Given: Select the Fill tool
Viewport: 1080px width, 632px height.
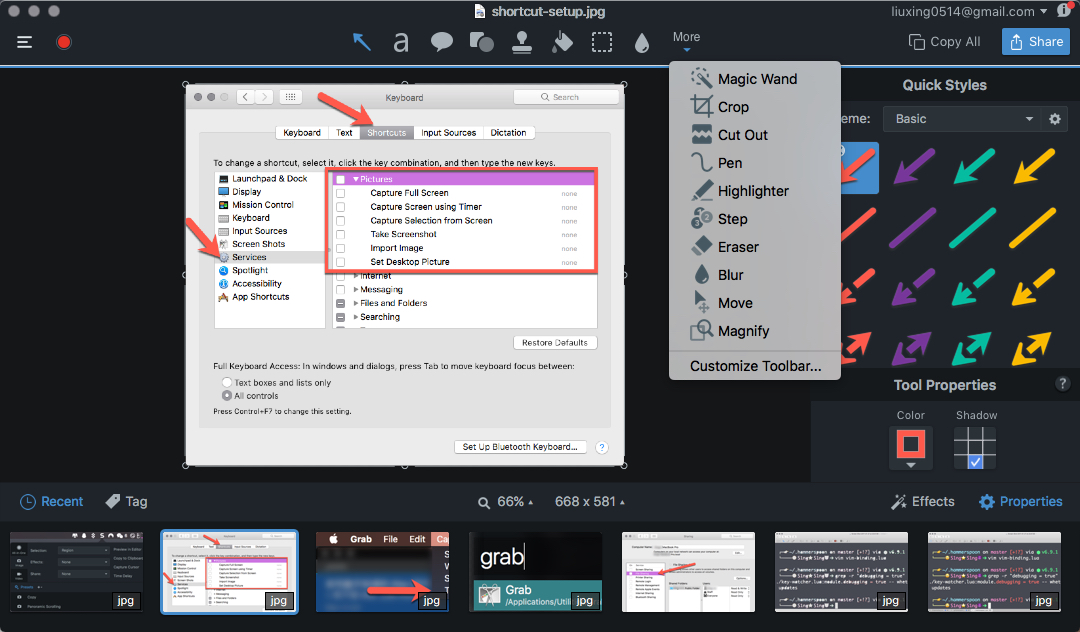Looking at the screenshot, I should tap(561, 42).
